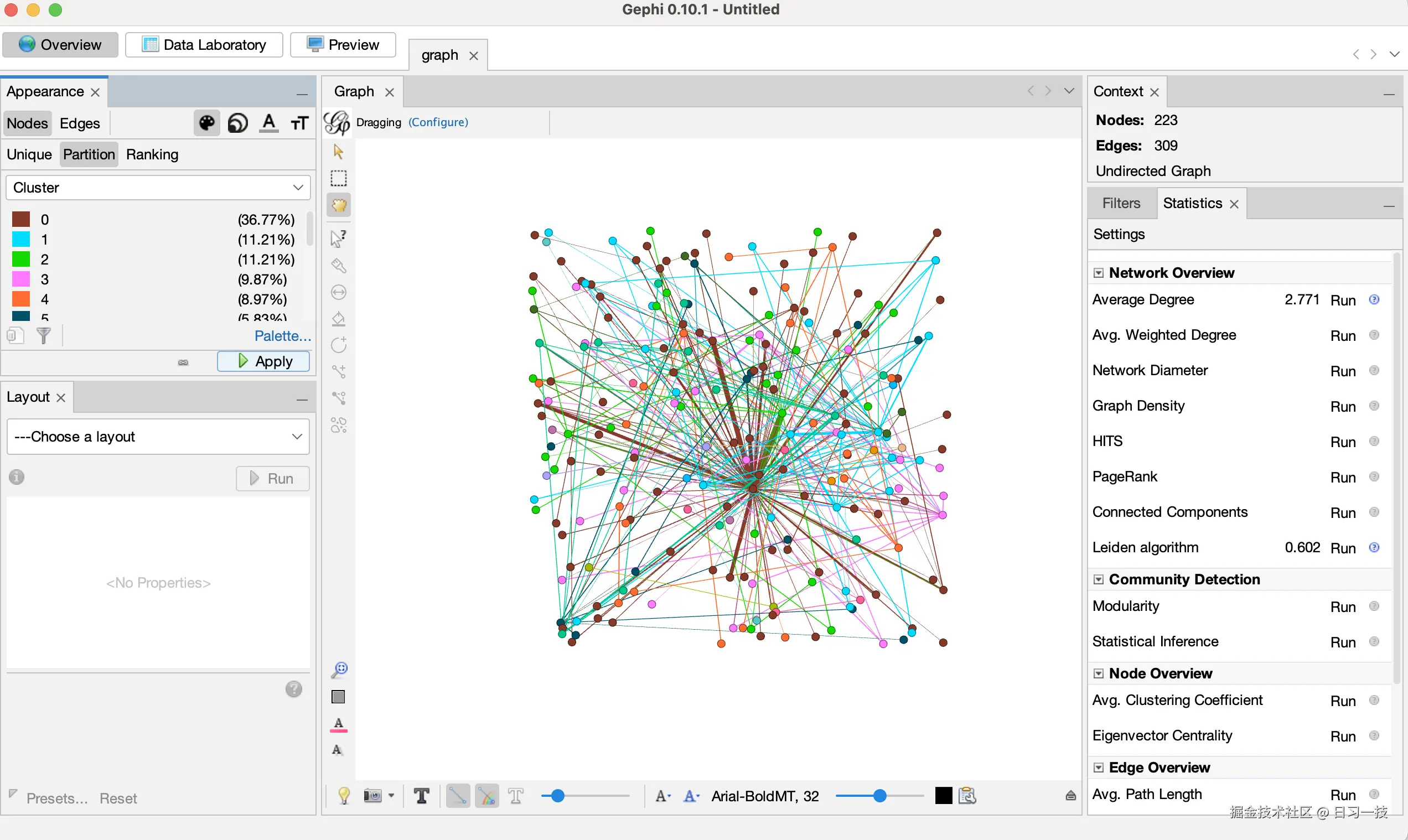Adjust the edge weight scale slider
Screen dimensions: 1408x840
[x=585, y=796]
